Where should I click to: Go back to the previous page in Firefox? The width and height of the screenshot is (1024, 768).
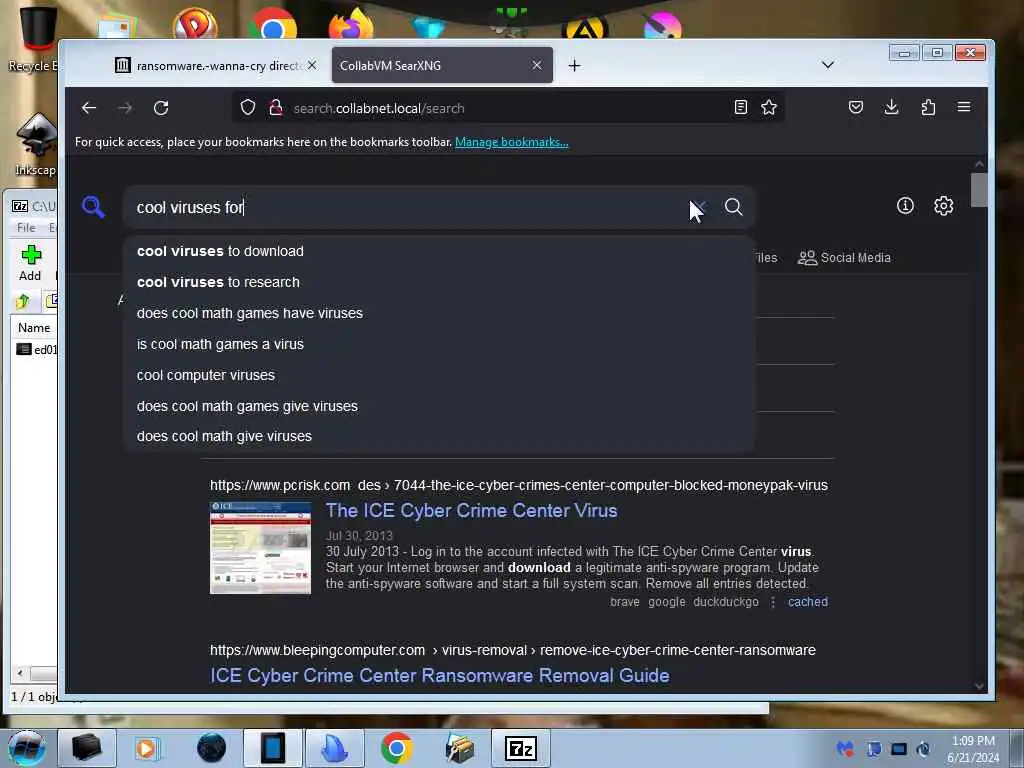click(x=89, y=108)
